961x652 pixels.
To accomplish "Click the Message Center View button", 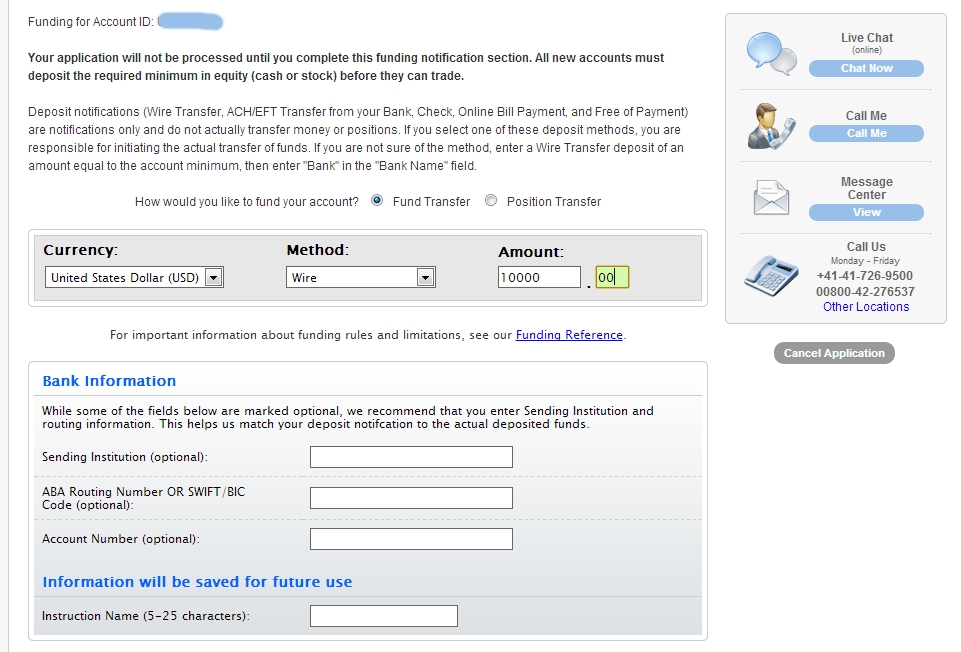I will tap(866, 212).
